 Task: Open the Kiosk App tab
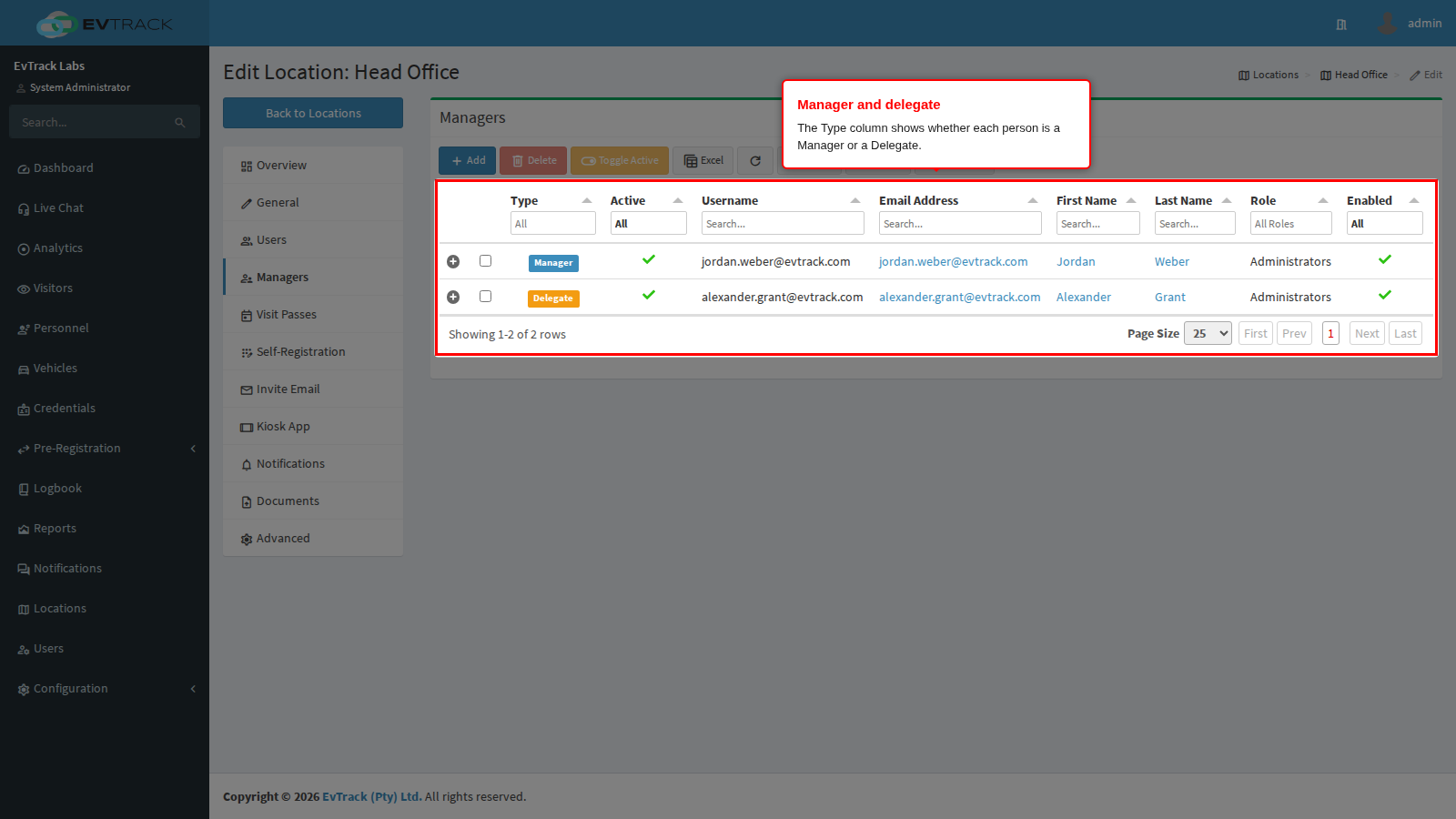point(313,427)
